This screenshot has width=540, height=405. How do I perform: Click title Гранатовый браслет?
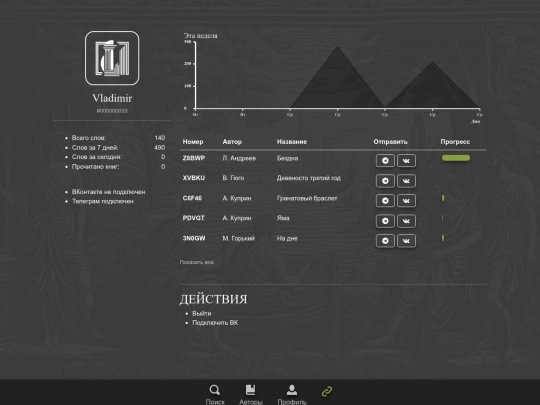[x=307, y=198]
